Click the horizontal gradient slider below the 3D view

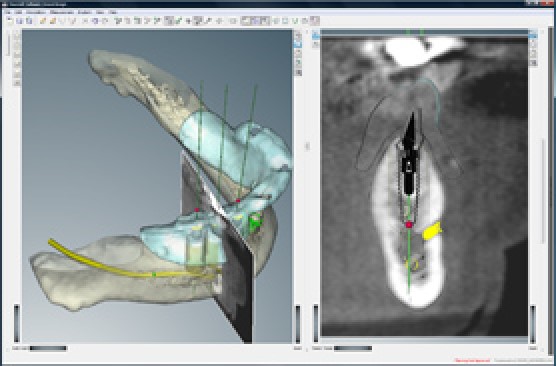tap(48, 348)
